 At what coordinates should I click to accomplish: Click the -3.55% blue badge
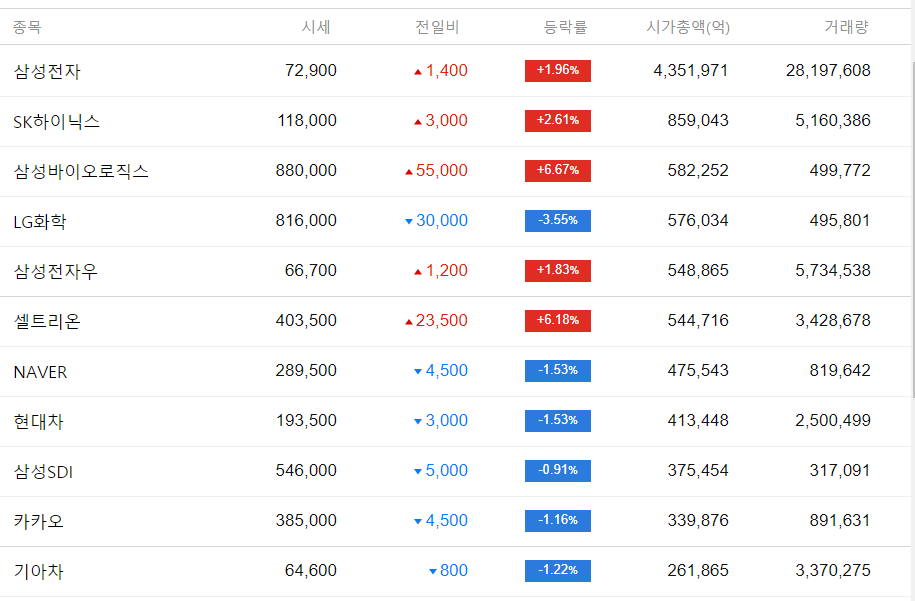tap(558, 221)
